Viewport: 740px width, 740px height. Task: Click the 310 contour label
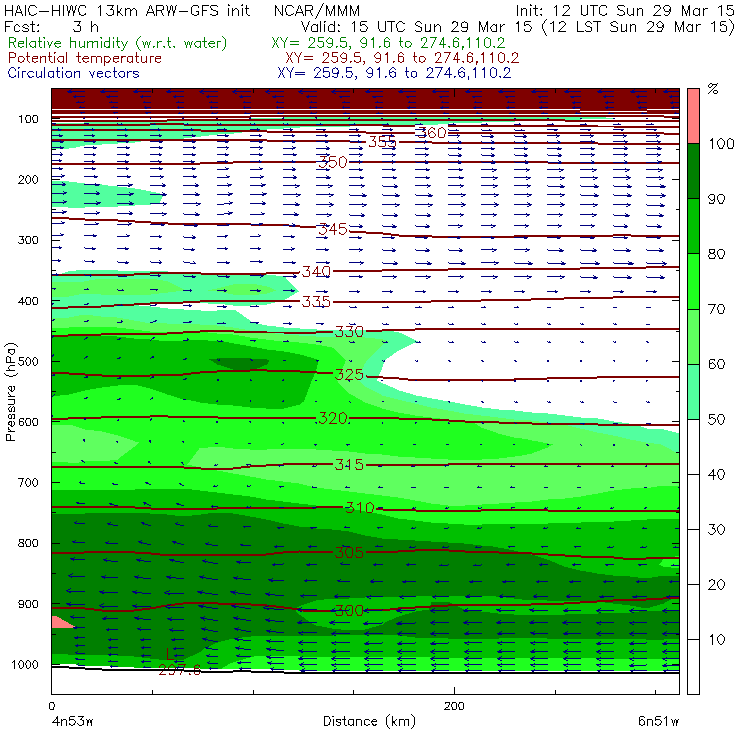point(360,508)
